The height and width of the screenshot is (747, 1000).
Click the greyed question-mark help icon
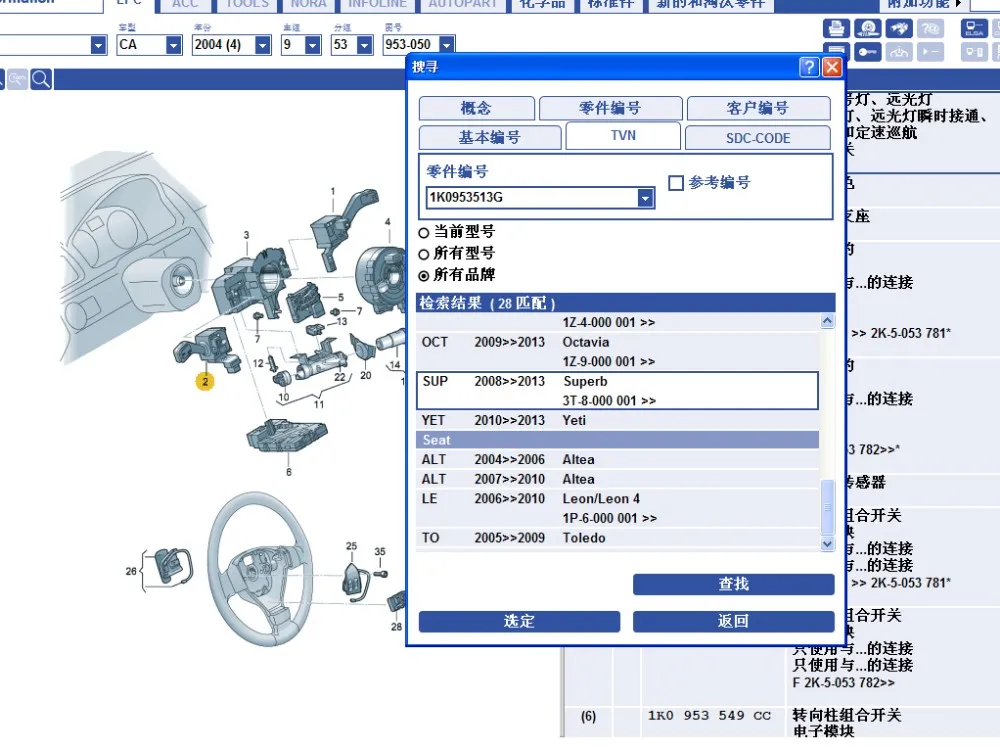coord(930,28)
